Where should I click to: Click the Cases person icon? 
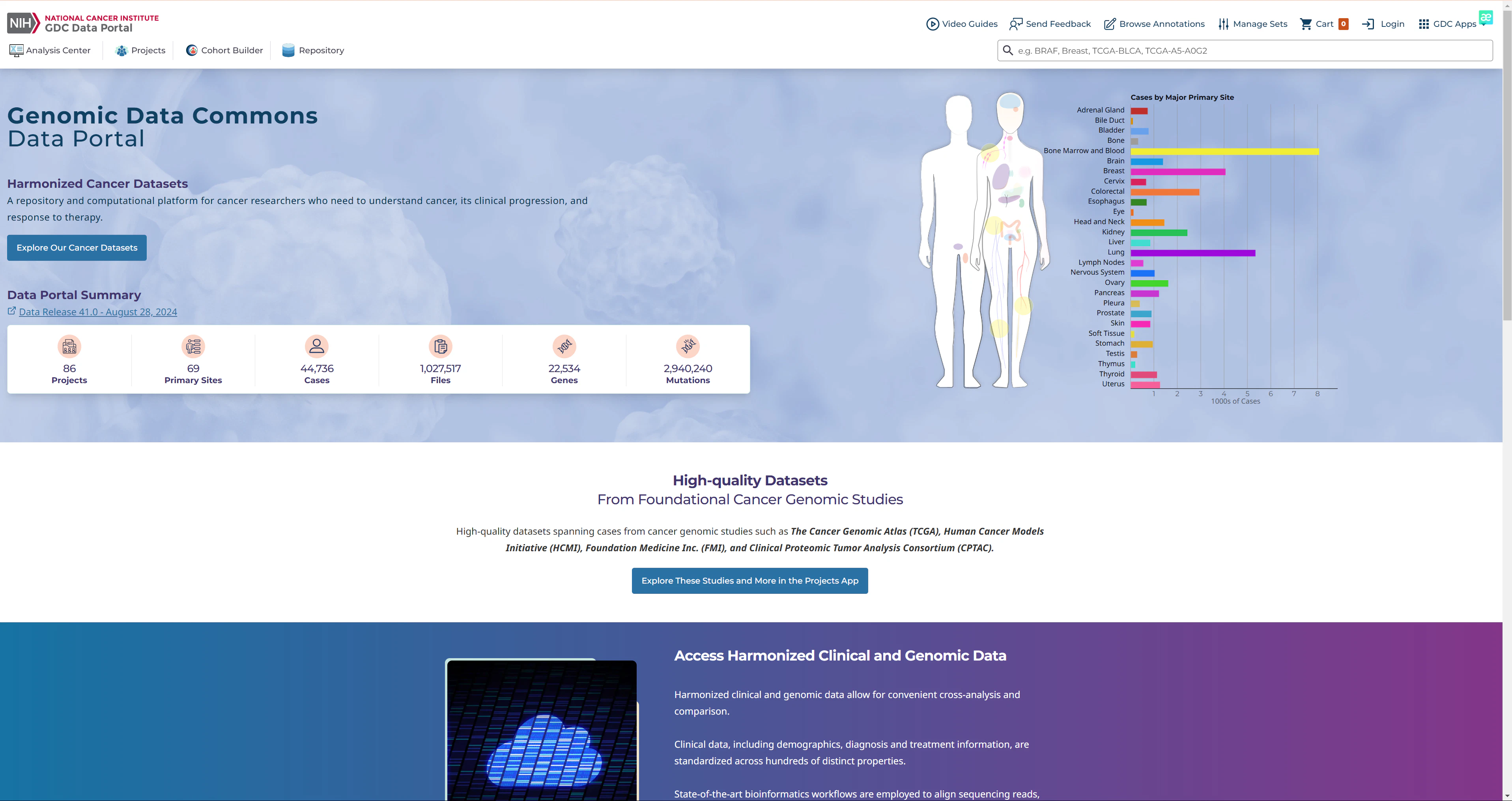pos(317,346)
